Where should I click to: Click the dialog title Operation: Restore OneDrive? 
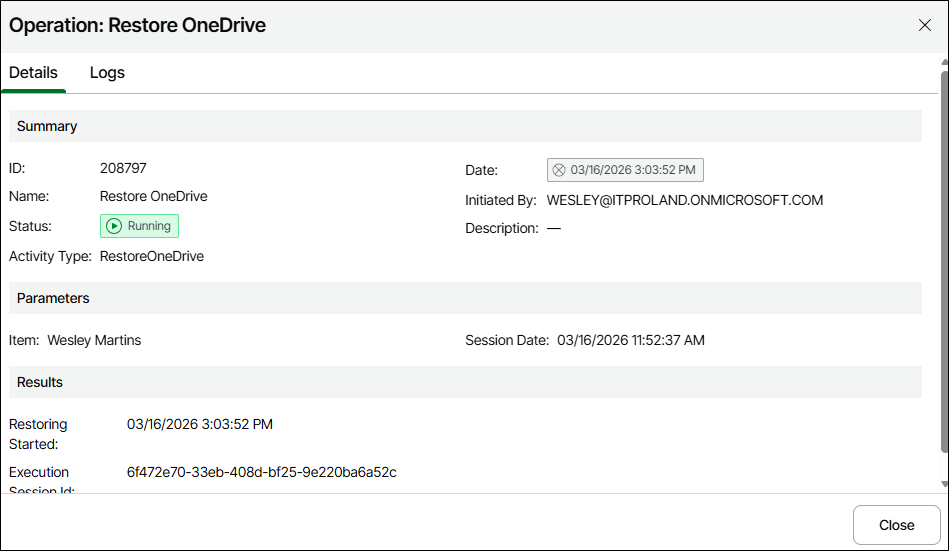click(137, 25)
